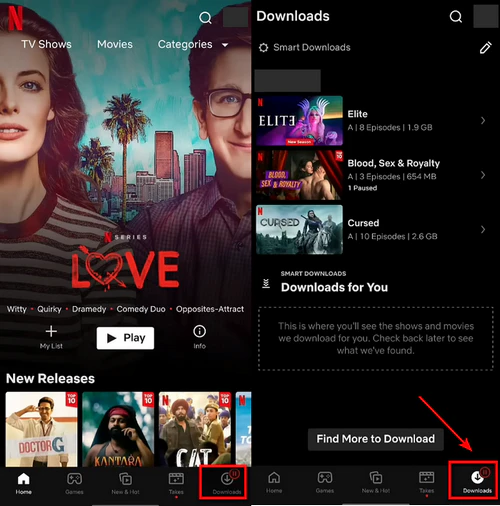
Task: Open Elite thumbnail
Action: [x=299, y=121]
